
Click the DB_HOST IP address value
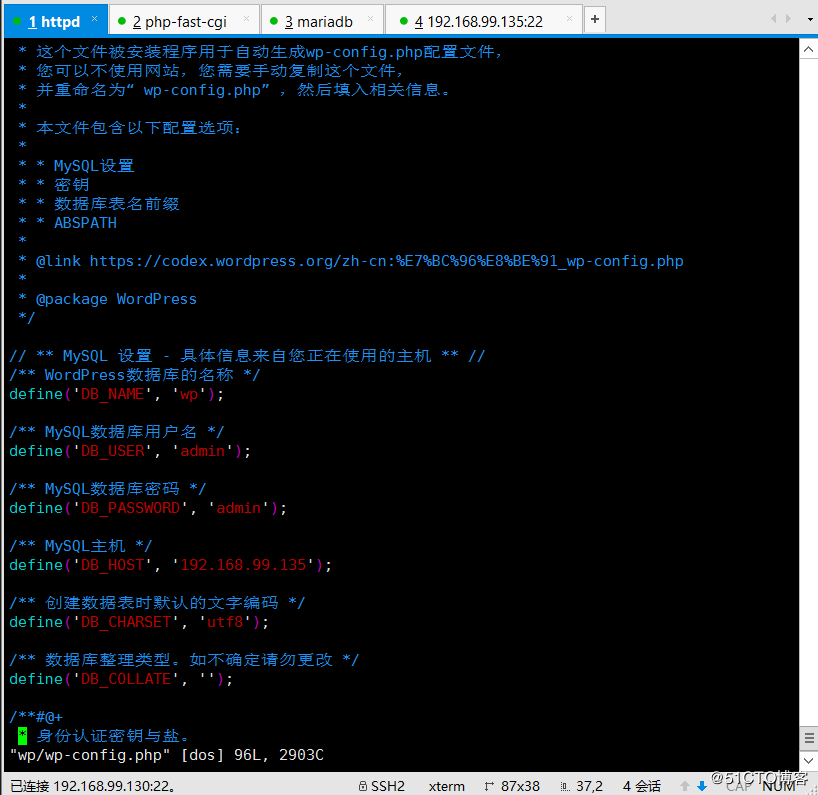point(244,565)
